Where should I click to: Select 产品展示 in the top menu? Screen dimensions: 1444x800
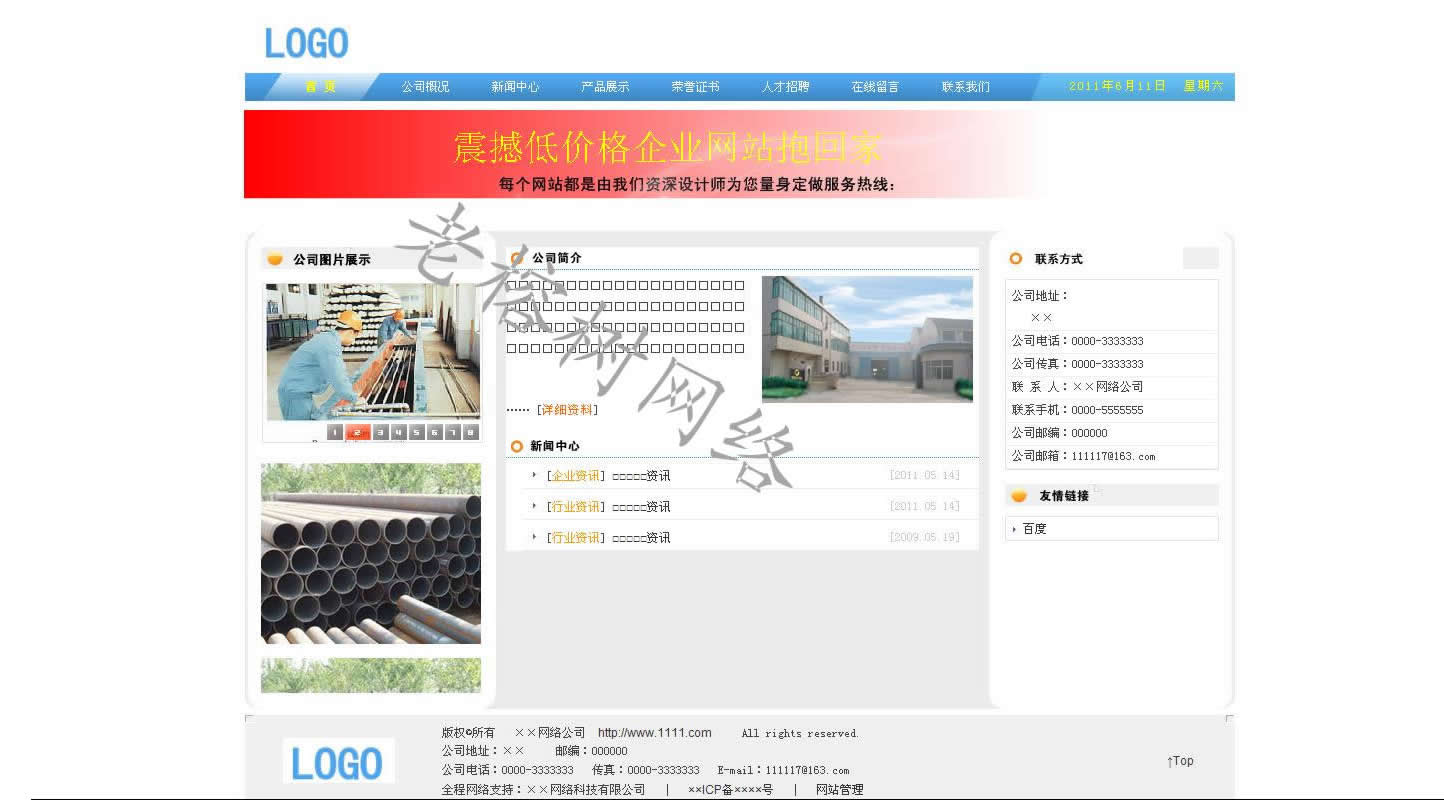pos(605,87)
